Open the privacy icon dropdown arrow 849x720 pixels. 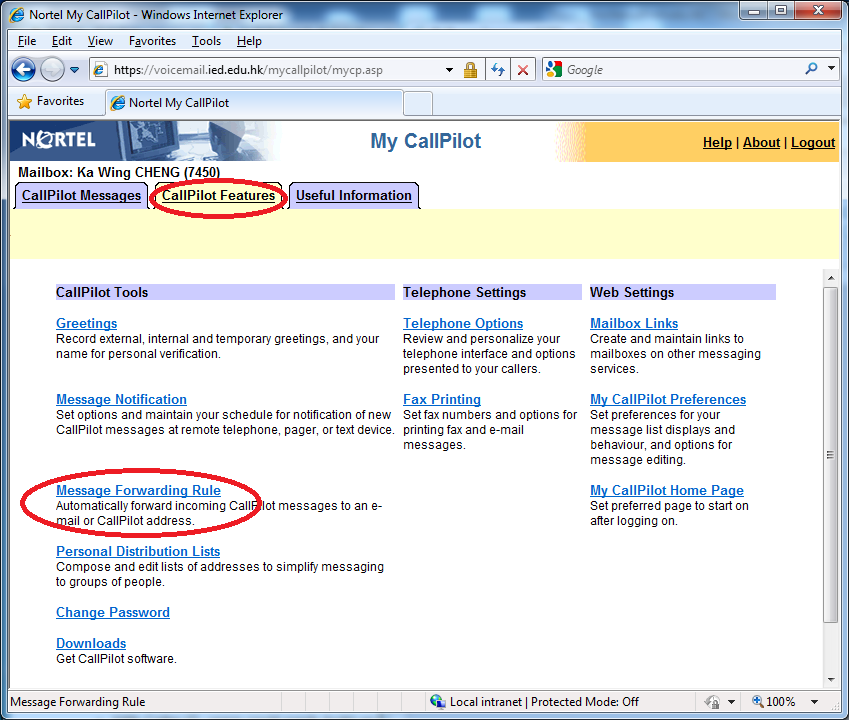click(x=732, y=702)
